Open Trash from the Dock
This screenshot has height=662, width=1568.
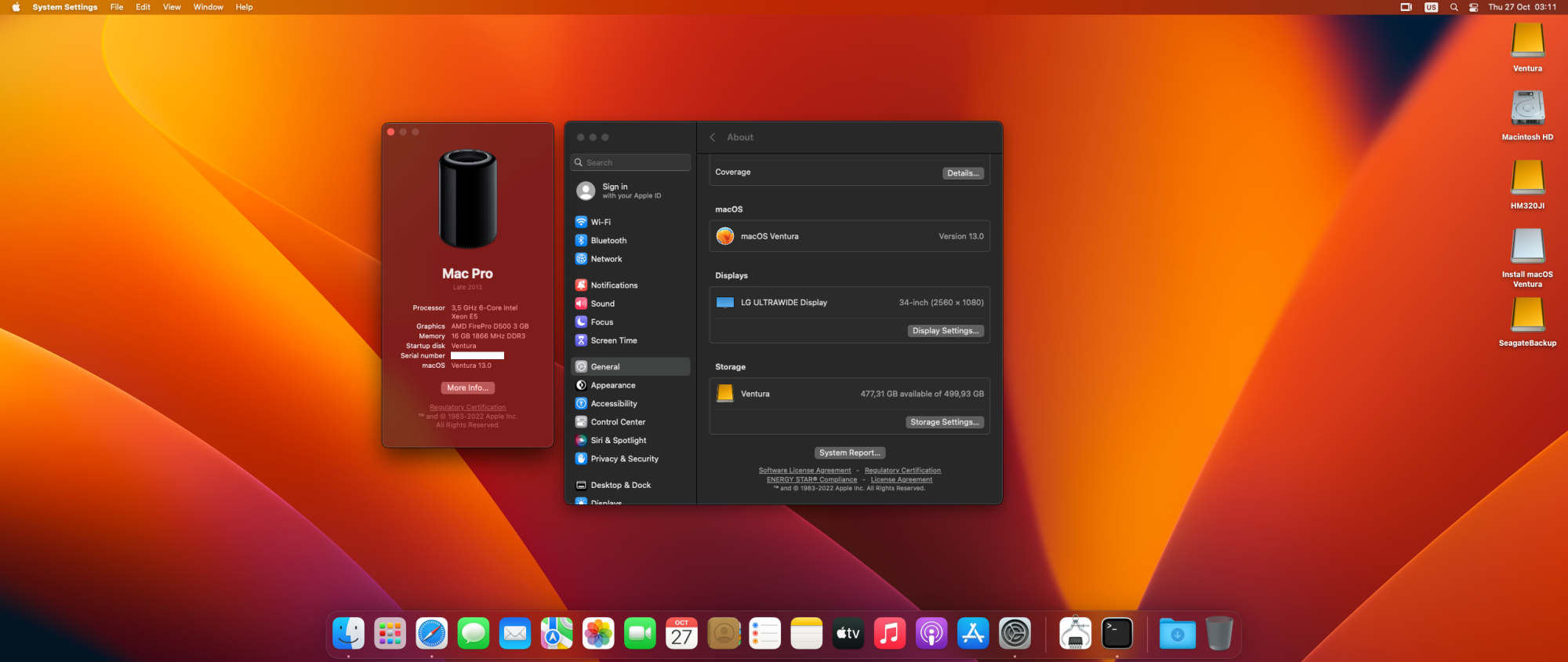(x=1219, y=633)
